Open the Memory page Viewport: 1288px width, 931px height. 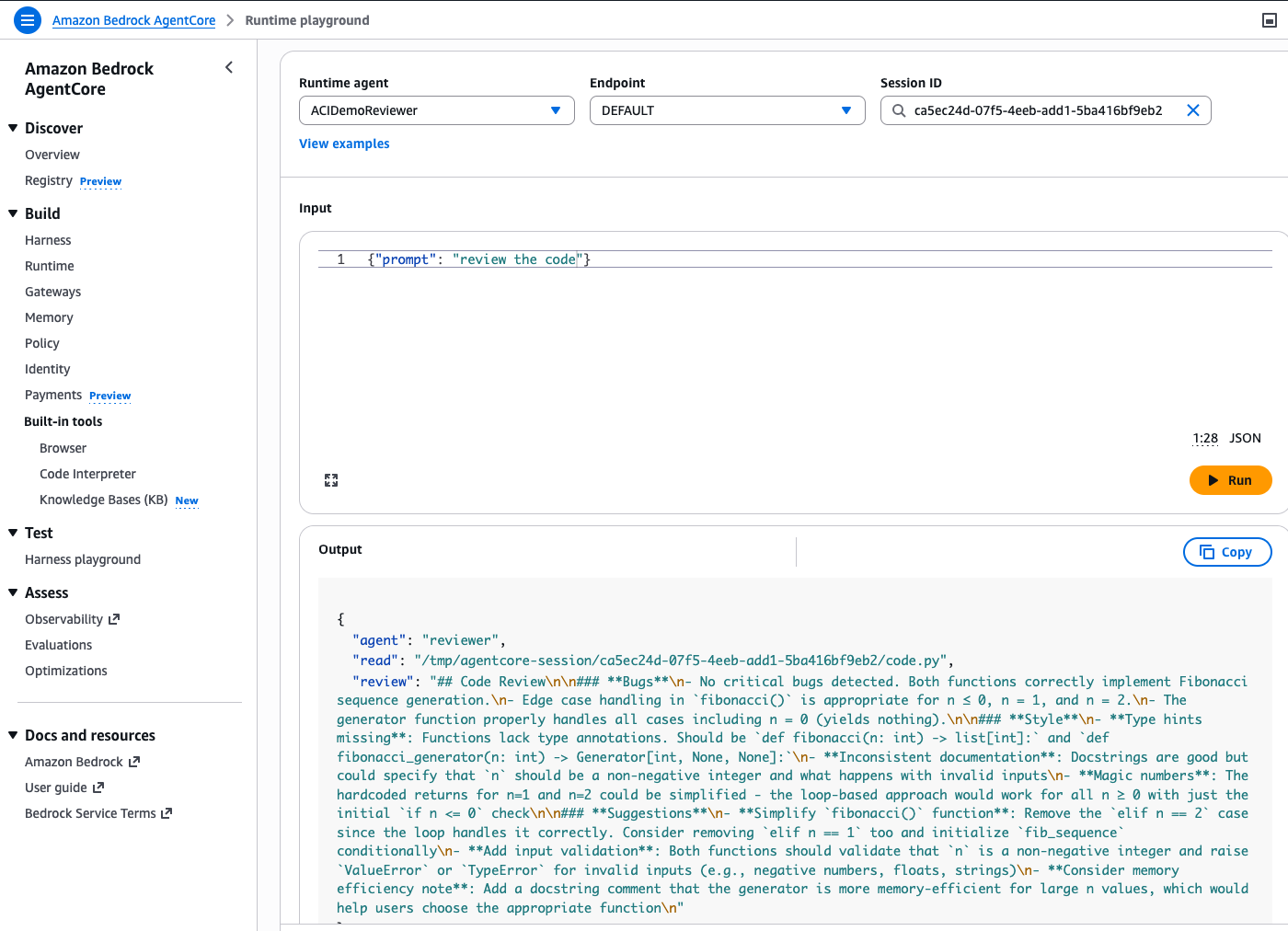[49, 317]
